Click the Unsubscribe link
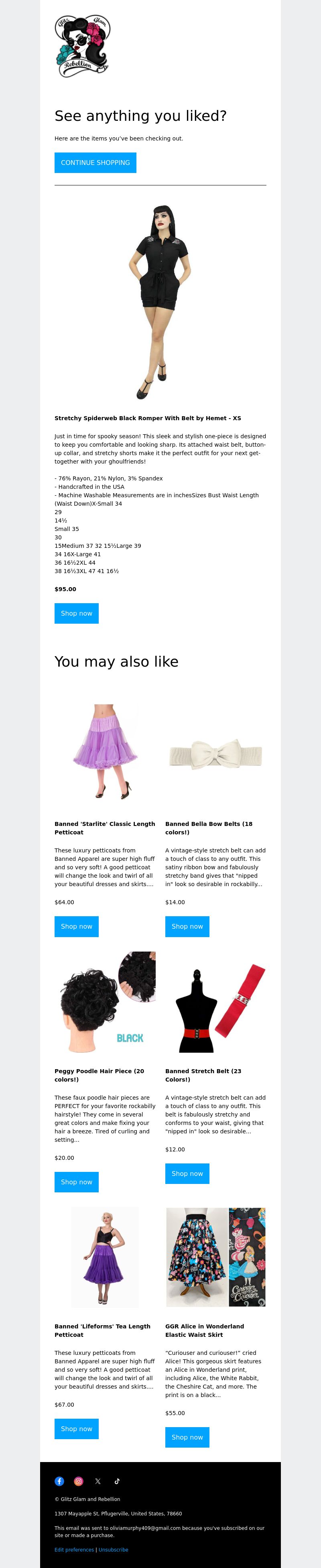321x1568 pixels. [113, 1549]
